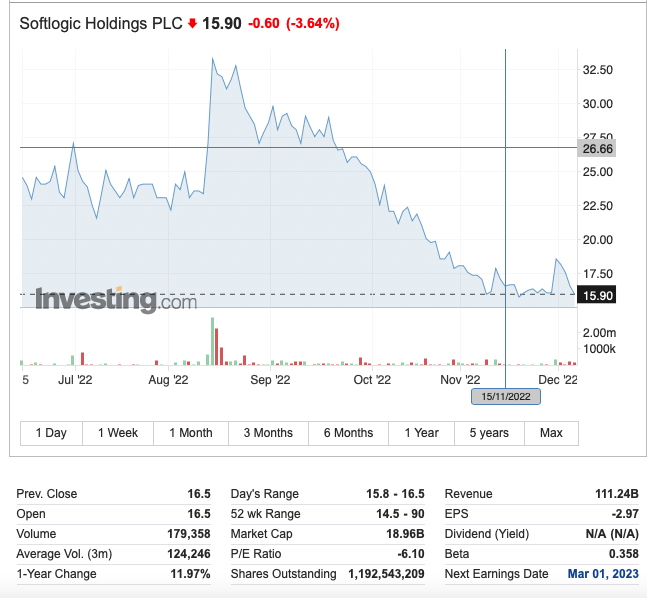Click the 2.00m volume axis label

[599, 333]
